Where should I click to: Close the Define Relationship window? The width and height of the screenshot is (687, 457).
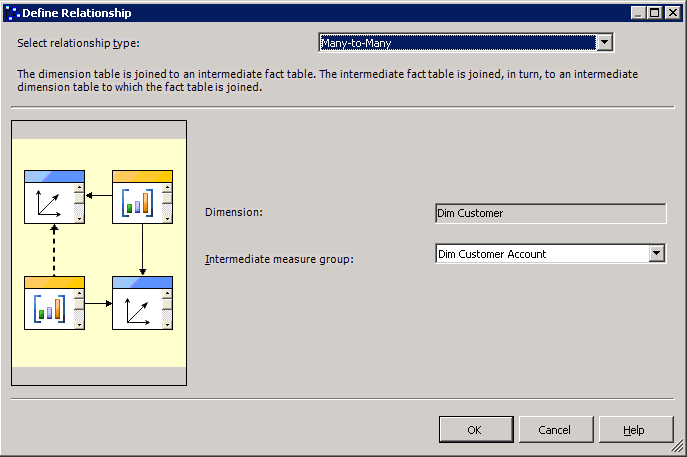pos(672,13)
